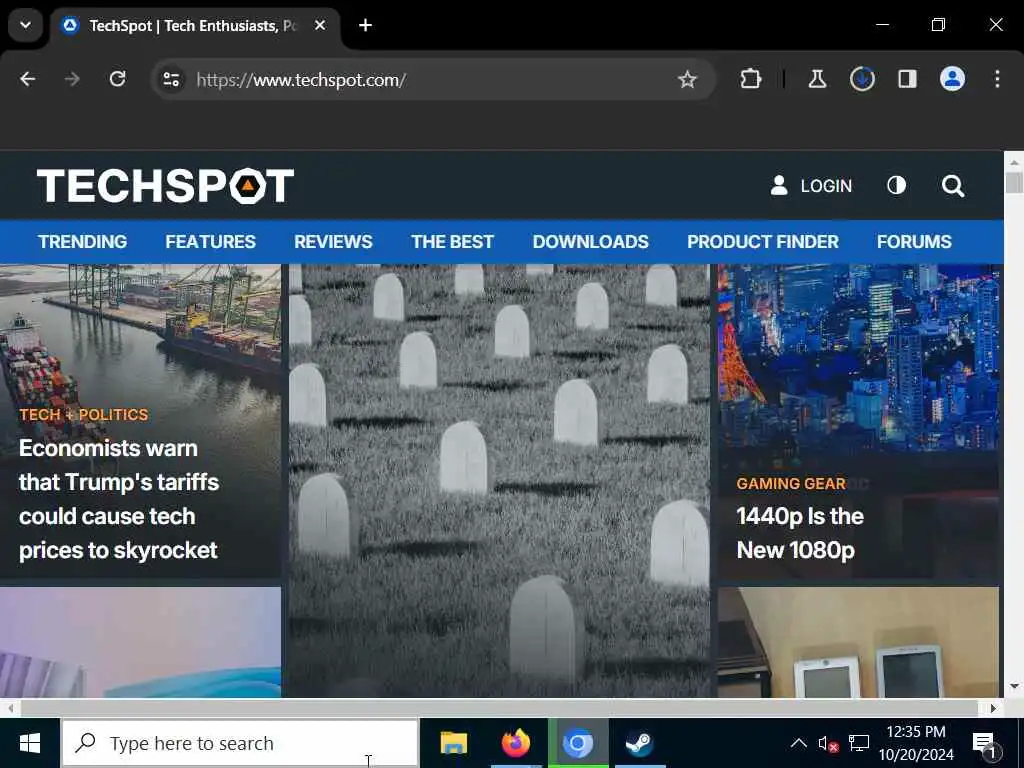Expand the tab search dropdown arrow
Image resolution: width=1024 pixels, height=768 pixels.
25,25
